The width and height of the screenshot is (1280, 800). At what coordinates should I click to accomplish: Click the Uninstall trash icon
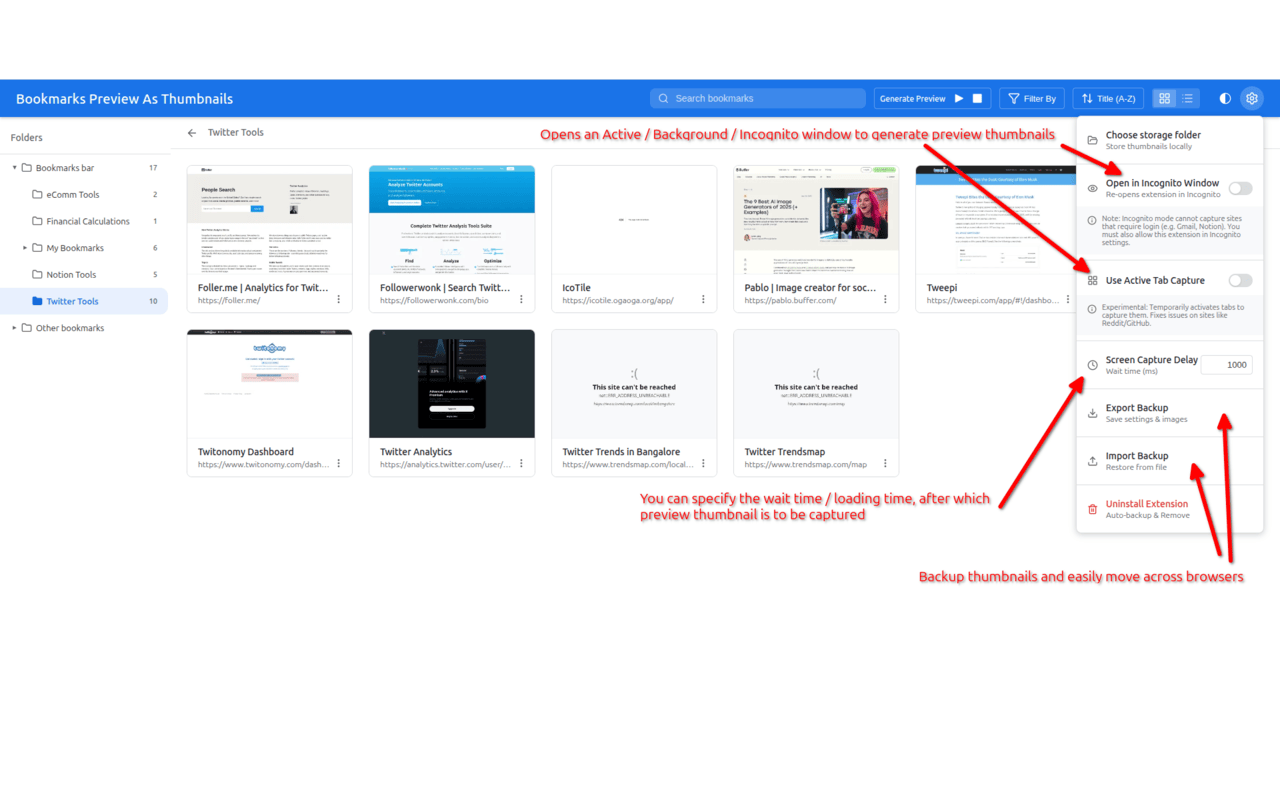(1092, 509)
